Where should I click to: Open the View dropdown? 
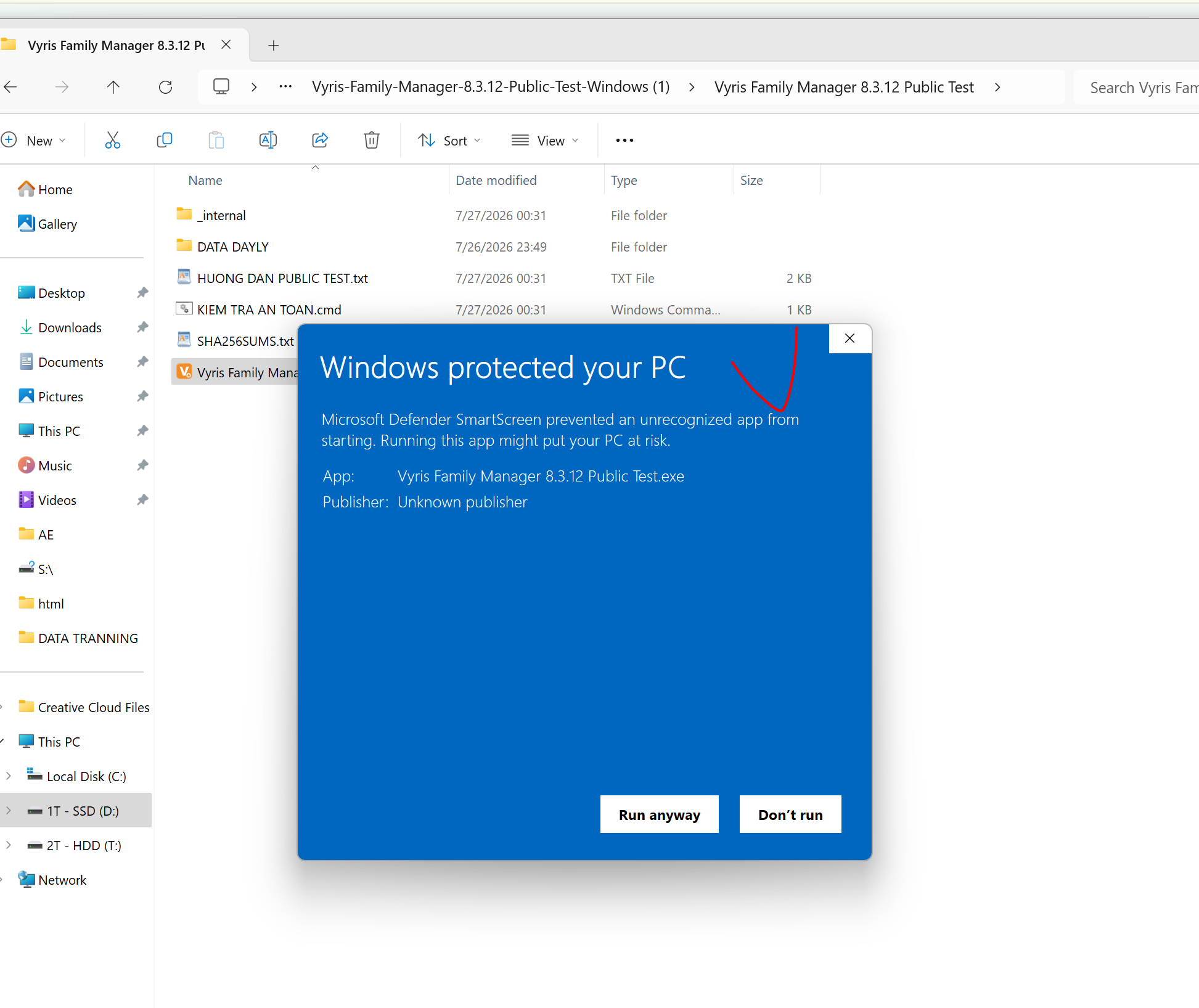545,141
